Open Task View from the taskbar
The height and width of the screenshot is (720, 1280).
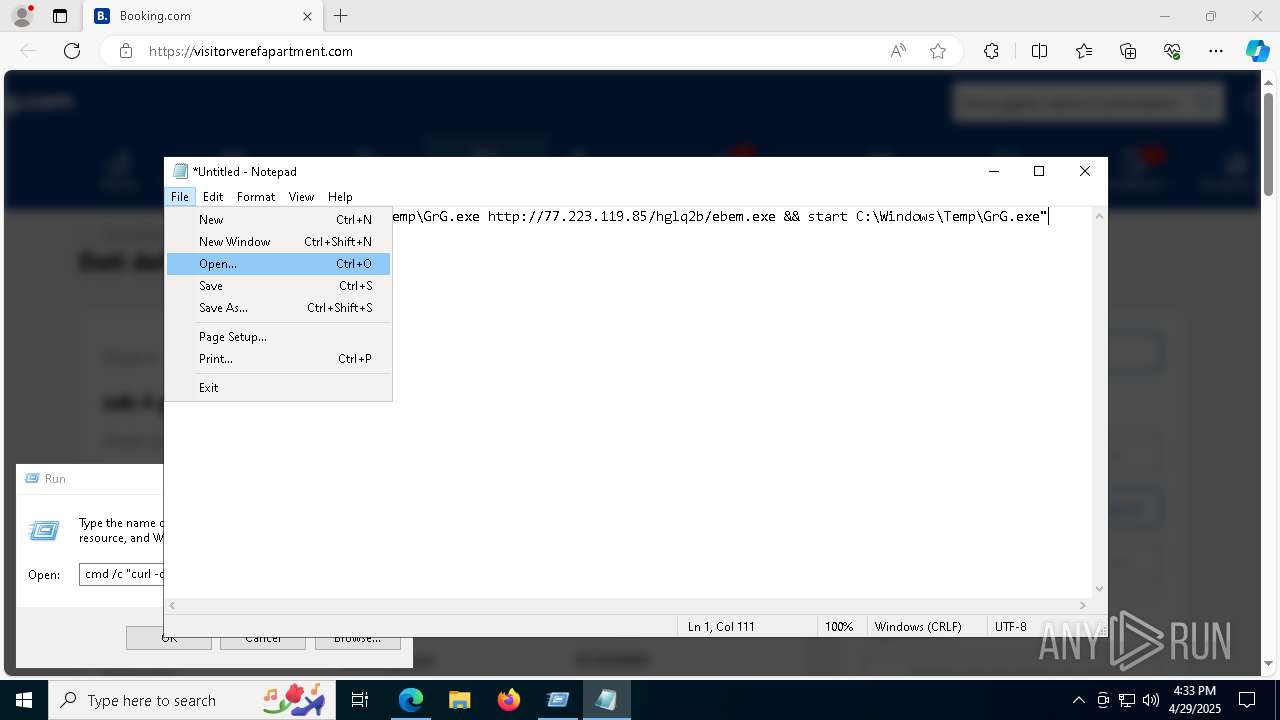(360, 700)
